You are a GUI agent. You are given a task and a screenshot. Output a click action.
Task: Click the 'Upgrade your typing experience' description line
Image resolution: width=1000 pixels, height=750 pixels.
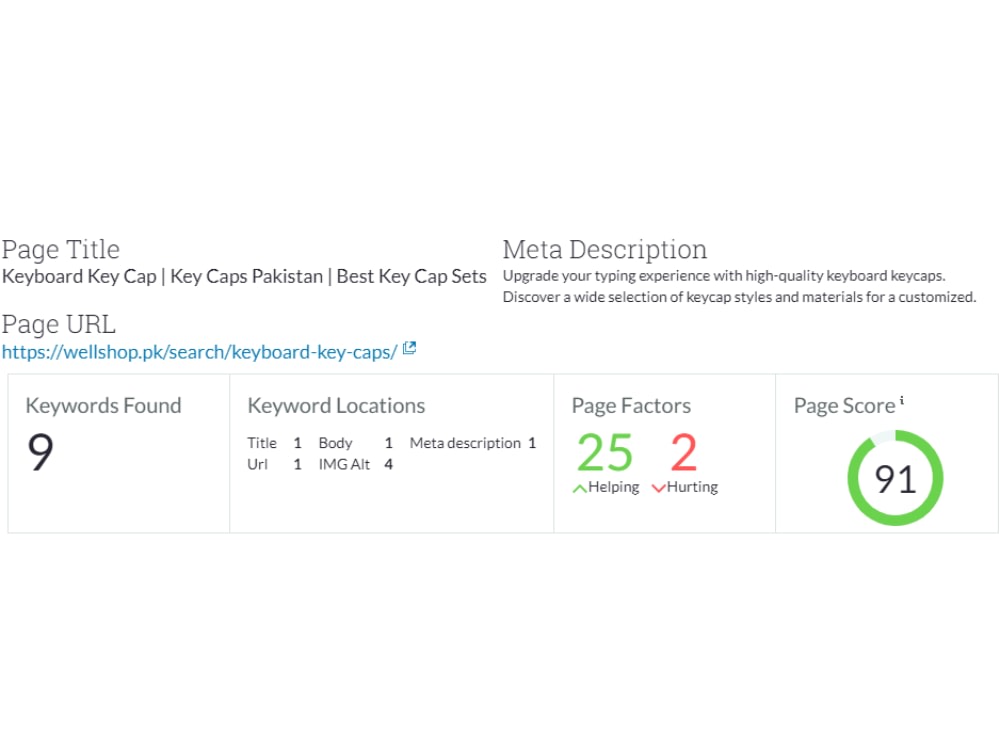pyautogui.click(x=724, y=276)
